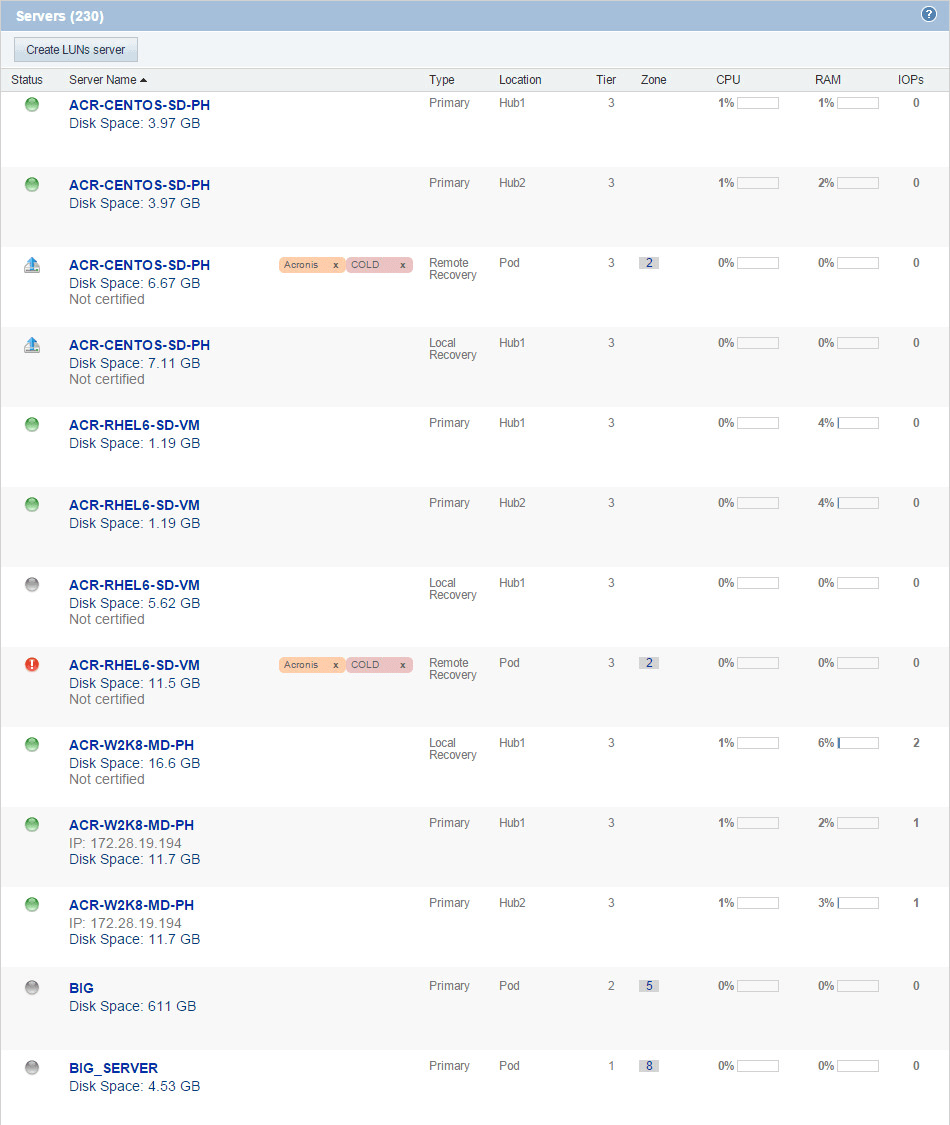
Task: Click the help question mark icon
Action: (928, 15)
